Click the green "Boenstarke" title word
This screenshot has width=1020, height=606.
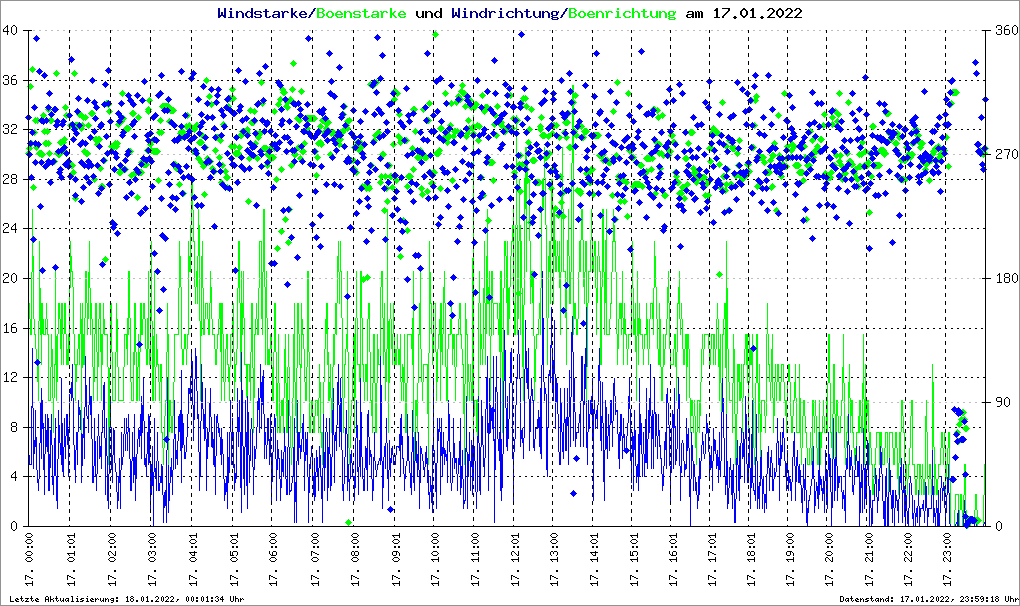(x=361, y=14)
